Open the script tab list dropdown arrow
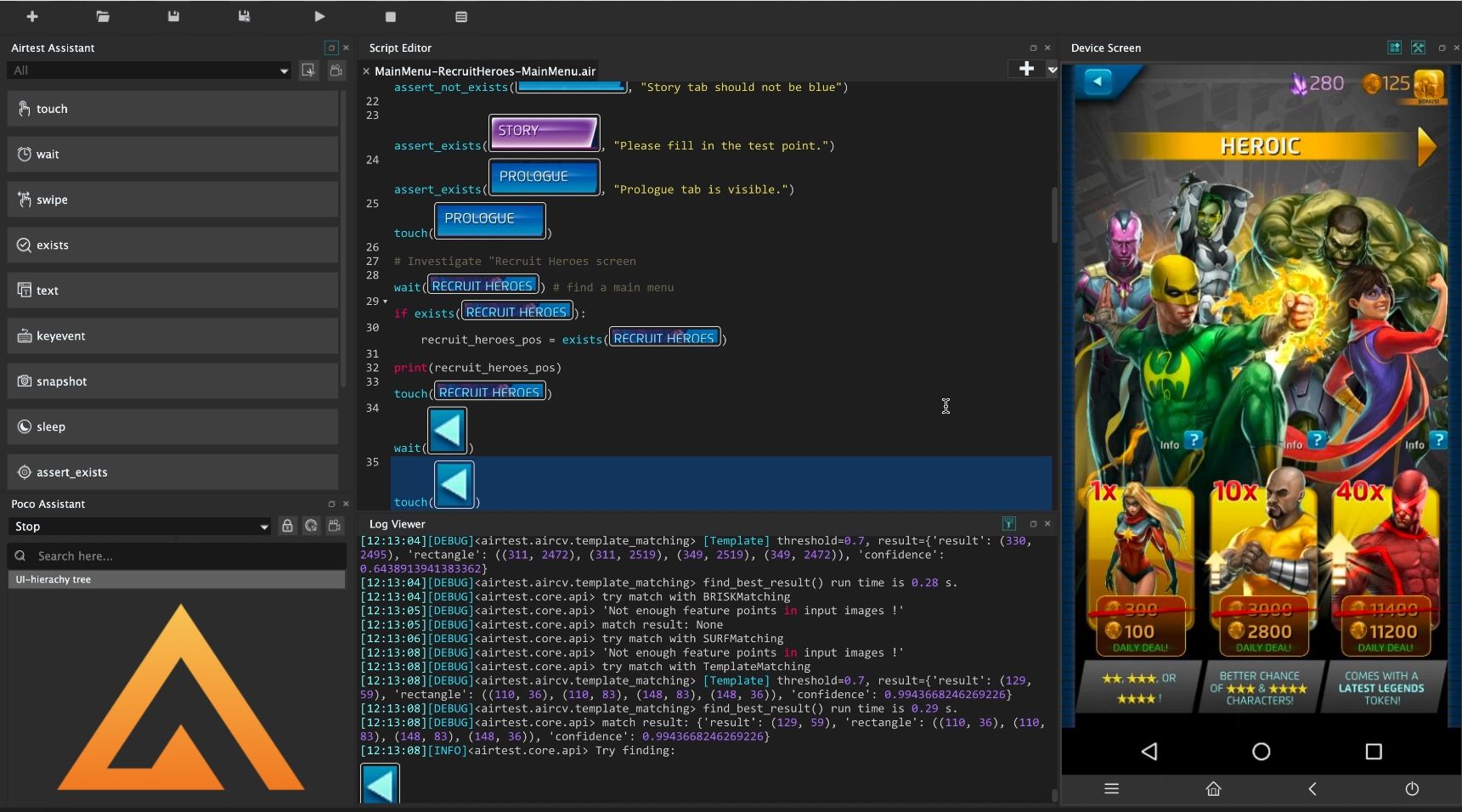 click(x=1053, y=70)
